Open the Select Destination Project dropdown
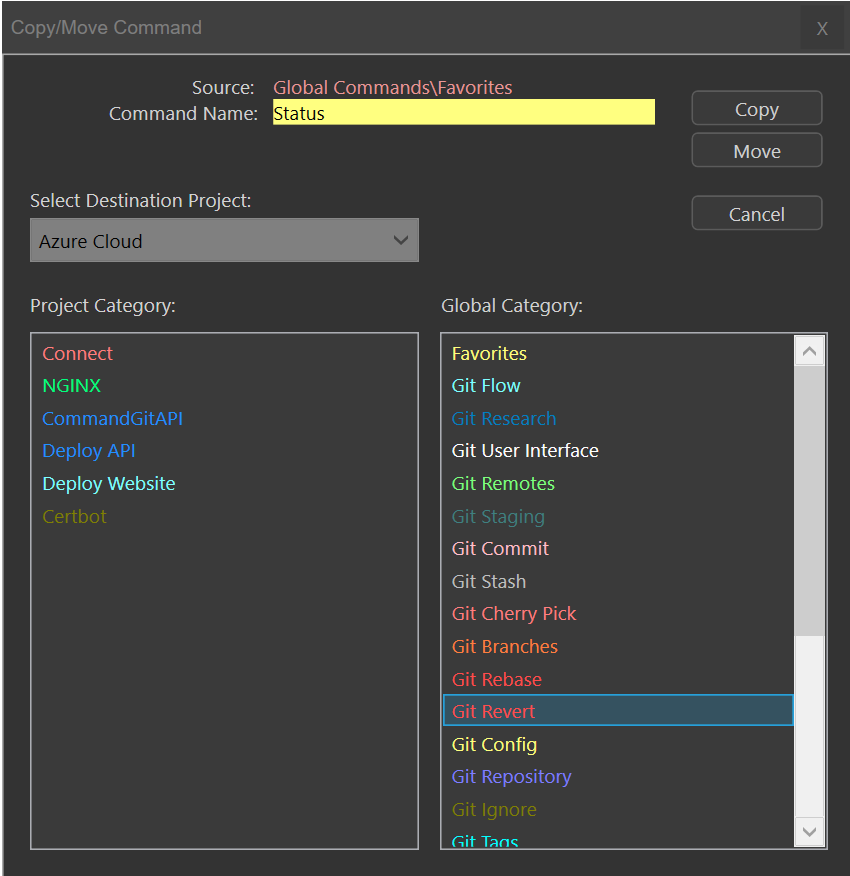The height and width of the screenshot is (876, 850). point(224,241)
